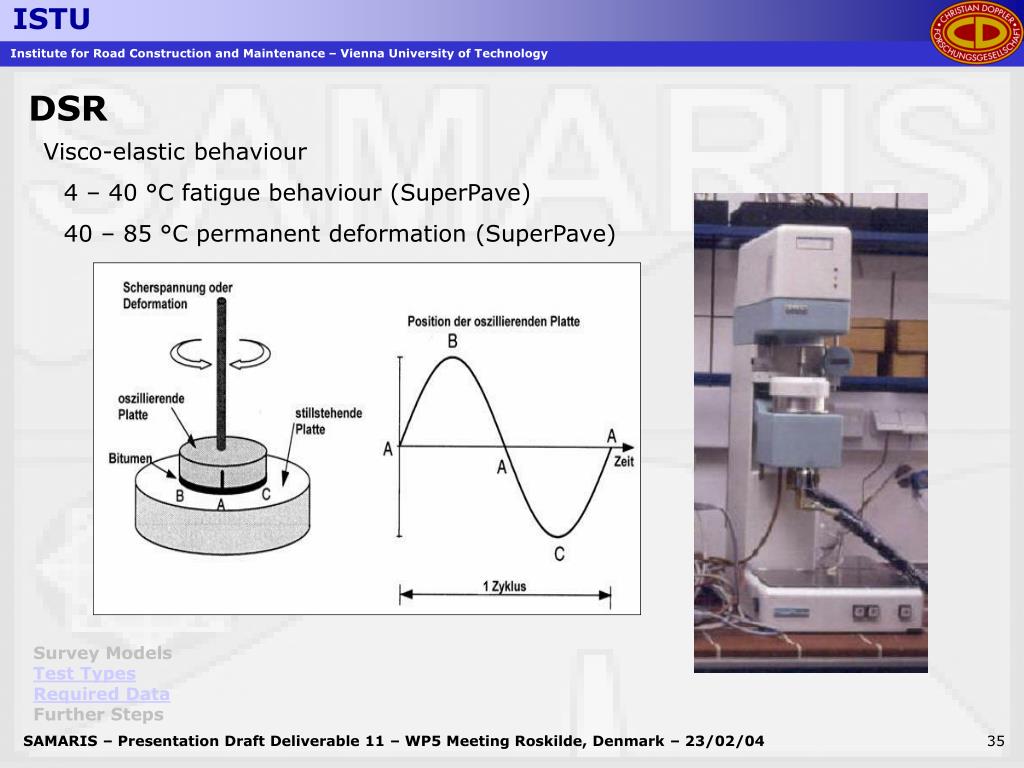This screenshot has height=768, width=1024.
Task: Open the Required Data link
Action: pyautogui.click(x=101, y=694)
